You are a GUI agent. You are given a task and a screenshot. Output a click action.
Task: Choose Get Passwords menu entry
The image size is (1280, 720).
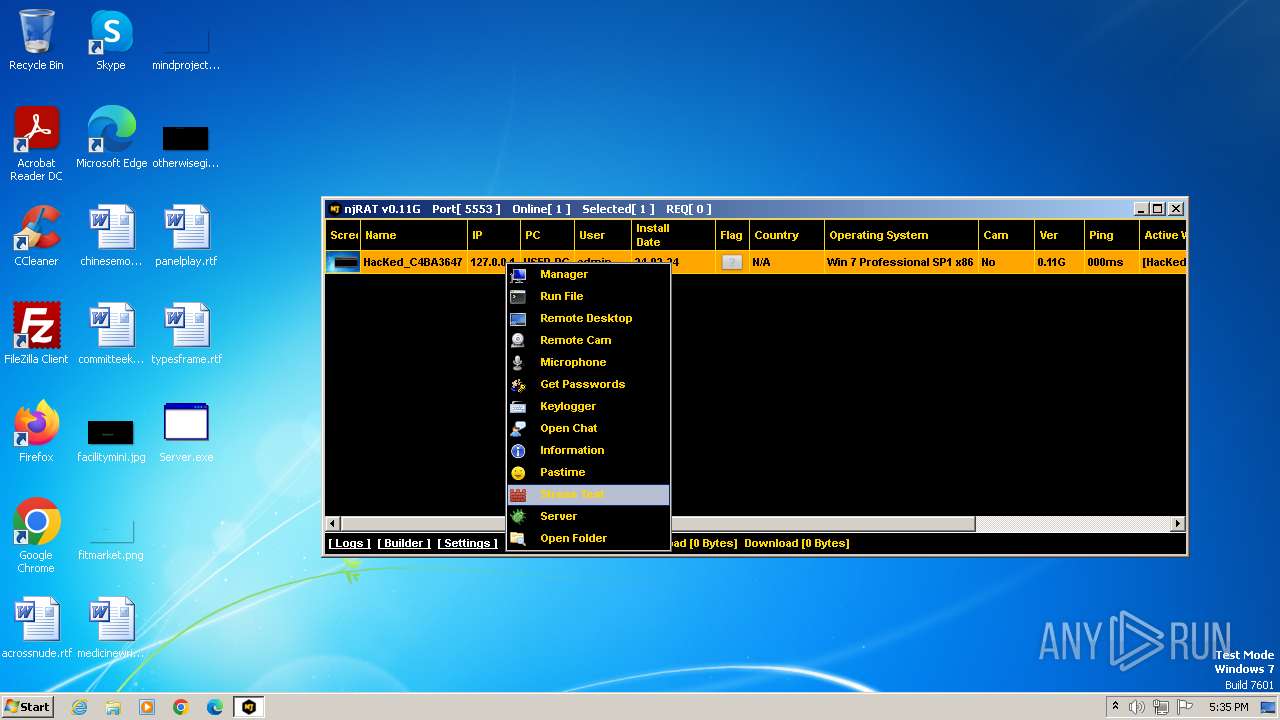(x=588, y=385)
